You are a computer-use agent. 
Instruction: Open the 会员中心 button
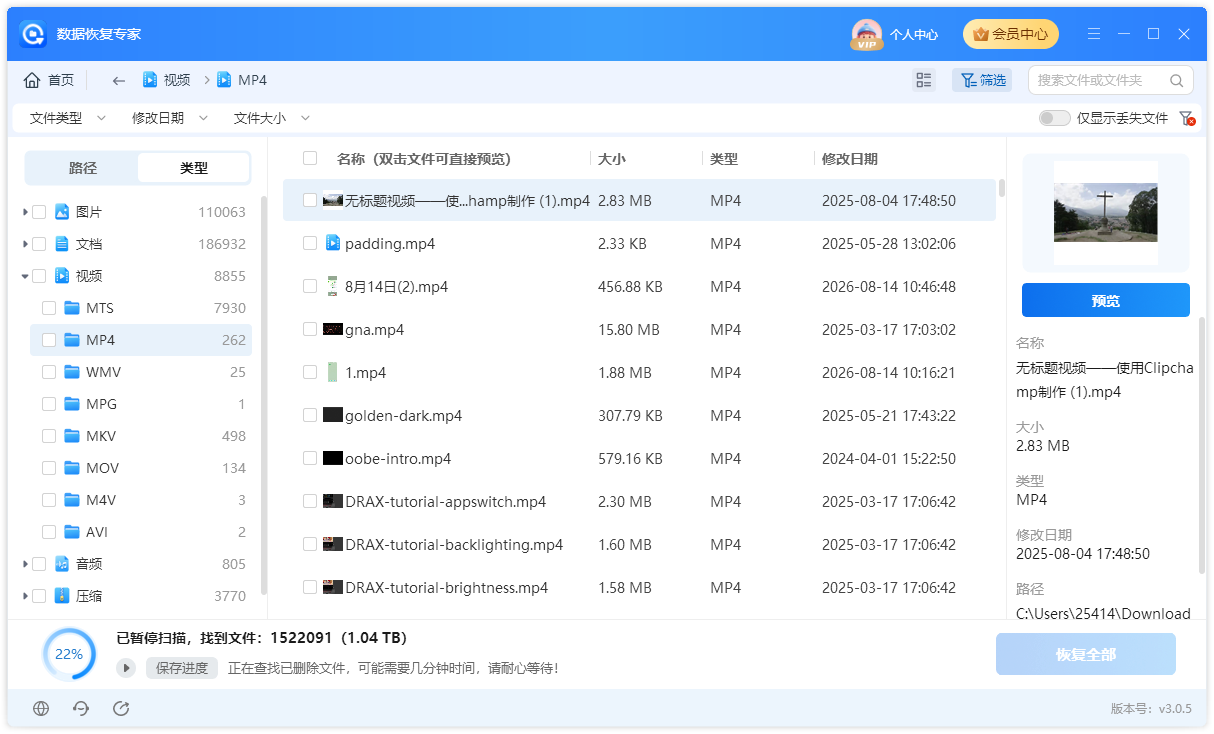(1011, 34)
